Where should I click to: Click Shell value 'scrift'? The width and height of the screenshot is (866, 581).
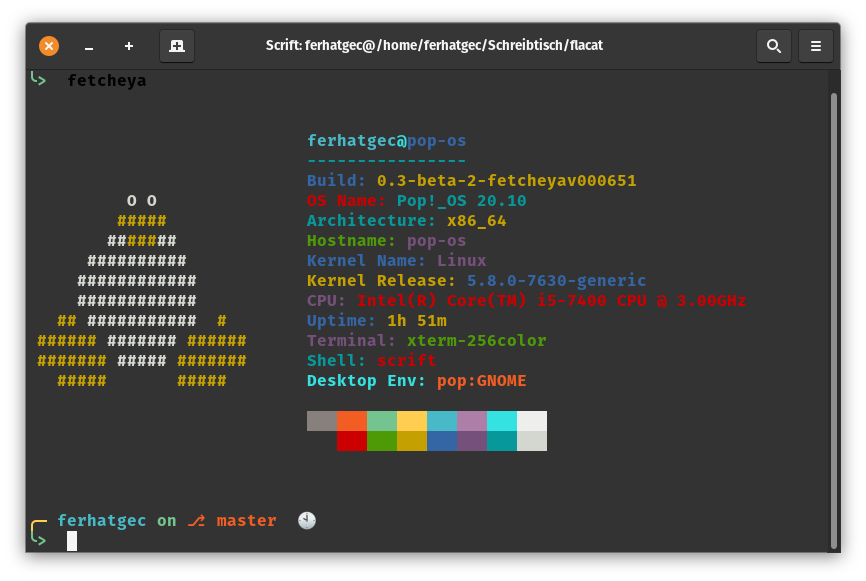coord(407,361)
